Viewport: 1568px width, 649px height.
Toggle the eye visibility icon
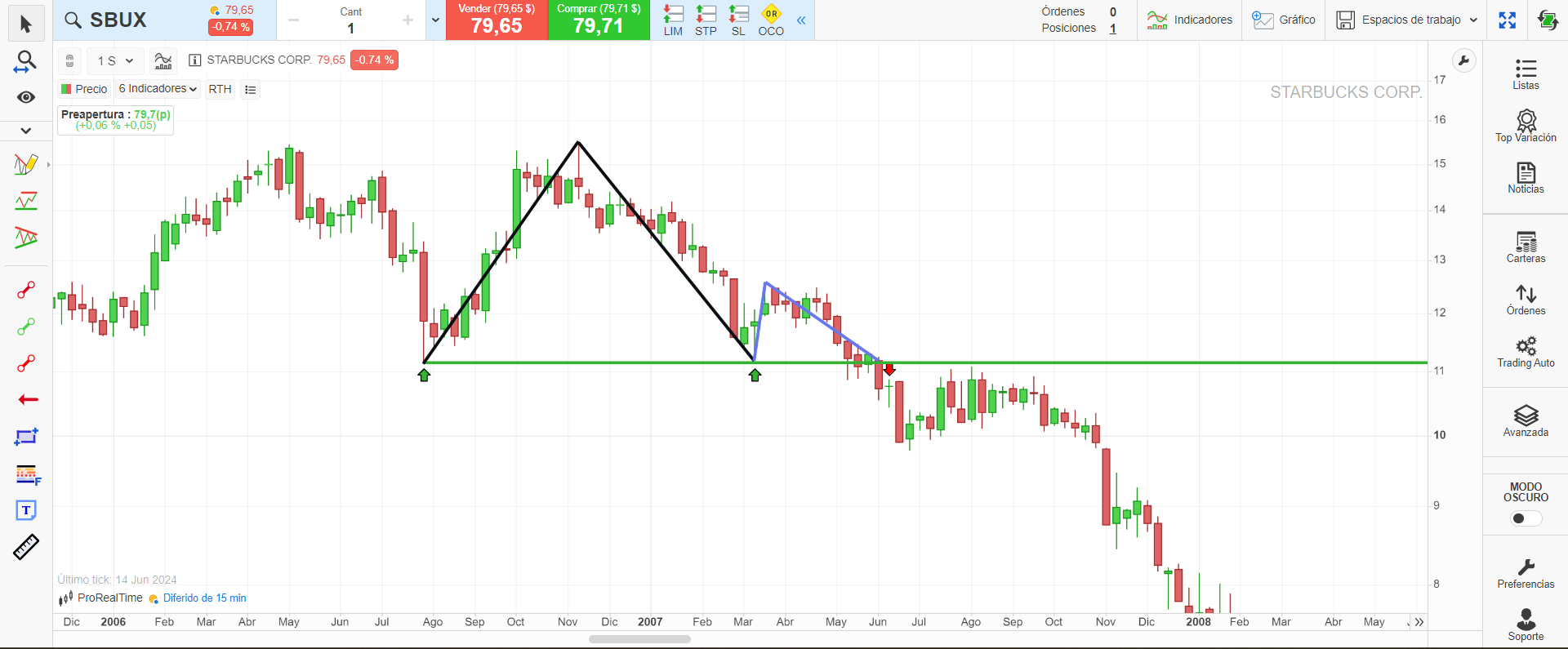tap(26, 97)
